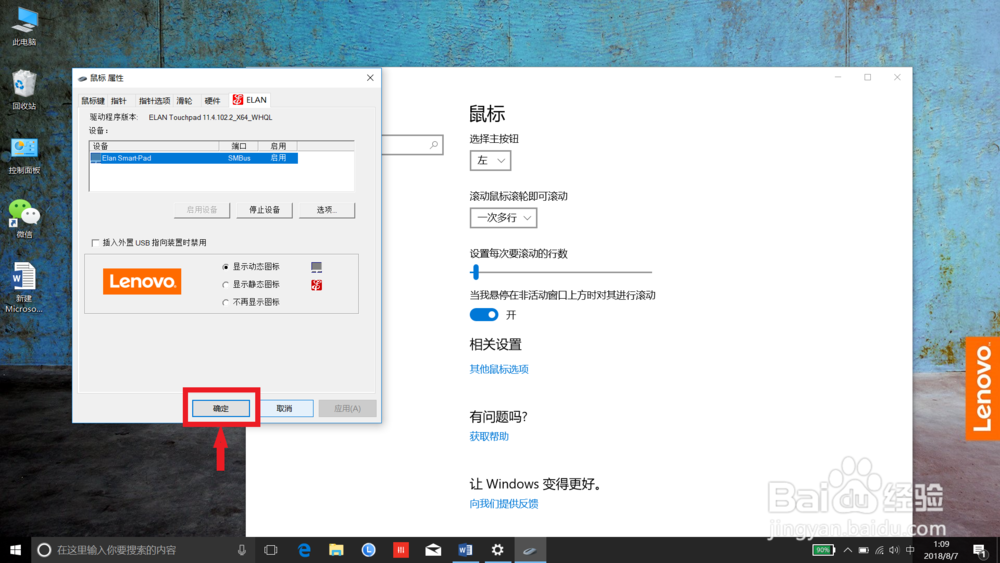Click the 启用 column header
The height and width of the screenshot is (563, 1000).
(278, 146)
